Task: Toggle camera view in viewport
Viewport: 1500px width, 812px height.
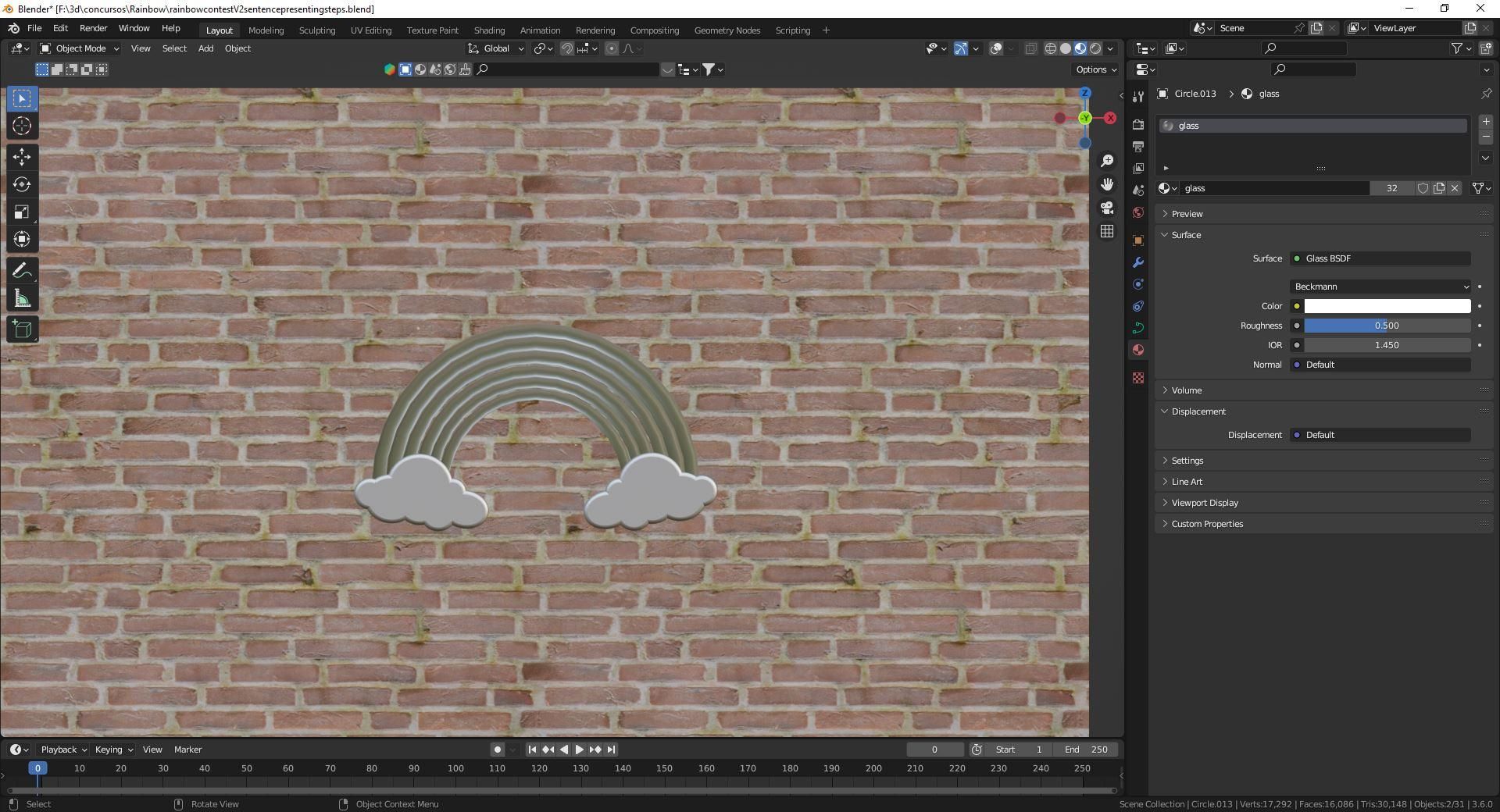Action: click(x=1107, y=208)
